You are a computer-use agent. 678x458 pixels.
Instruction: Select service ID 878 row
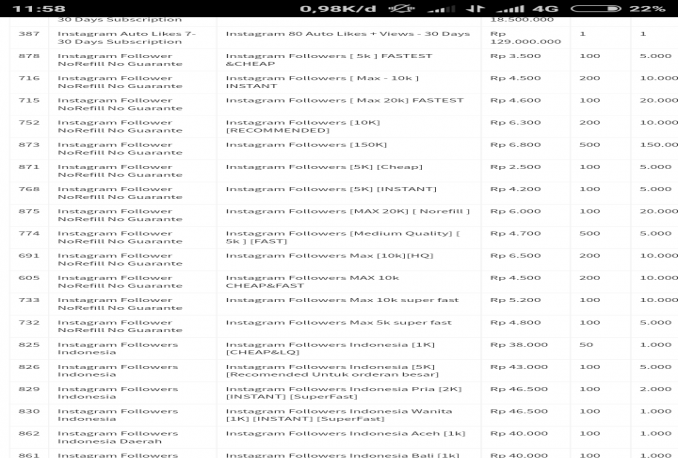point(29,56)
